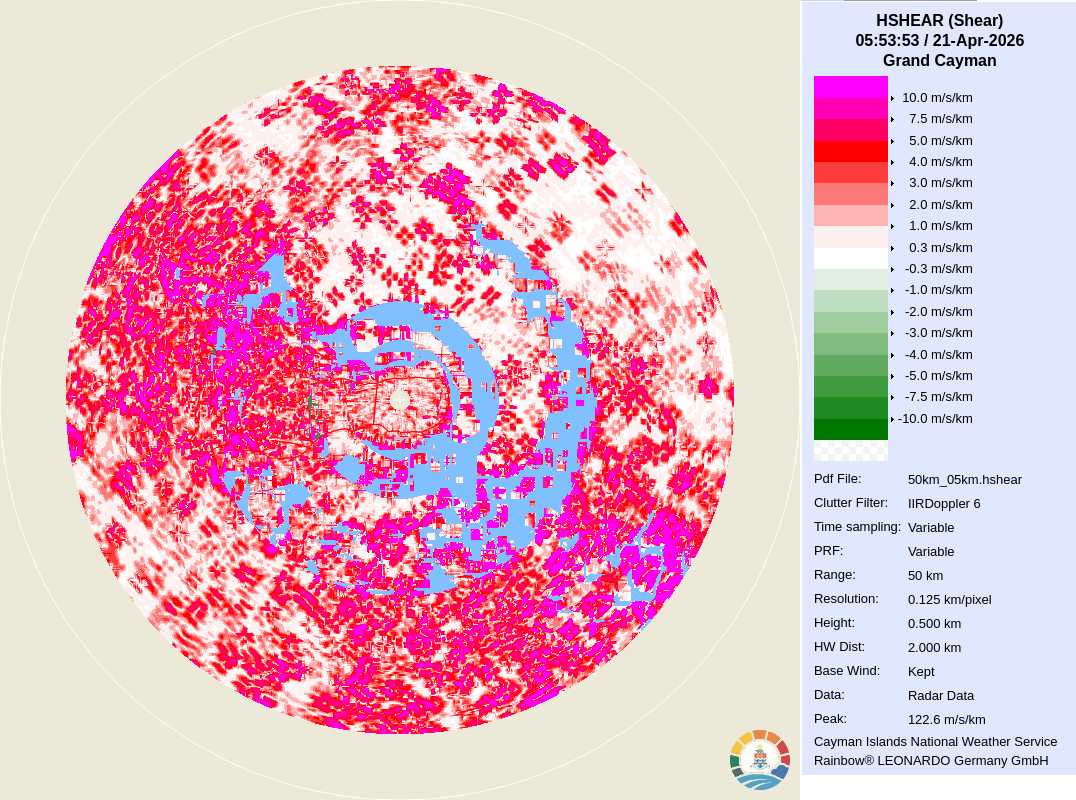Click the tick arrow beside -5.0 m/s/km

(x=892, y=376)
